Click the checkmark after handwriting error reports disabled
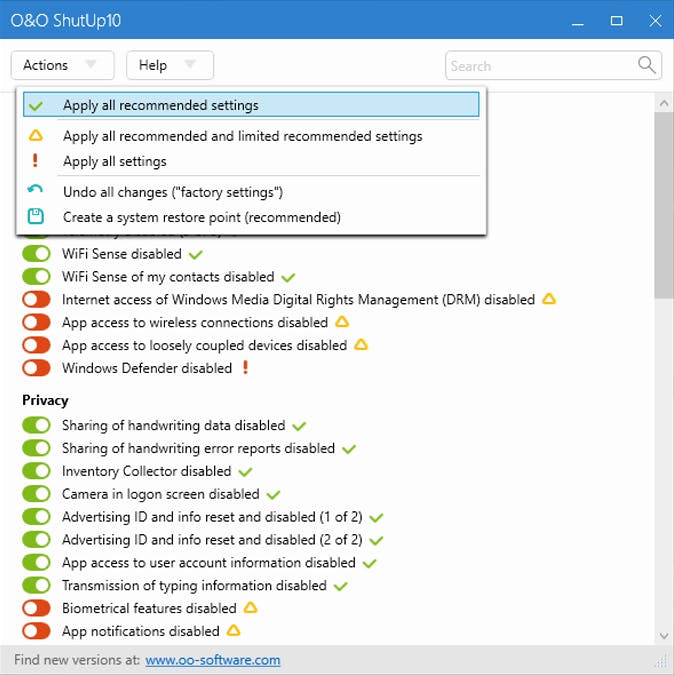The width and height of the screenshot is (674, 675). pyautogui.click(x=349, y=449)
